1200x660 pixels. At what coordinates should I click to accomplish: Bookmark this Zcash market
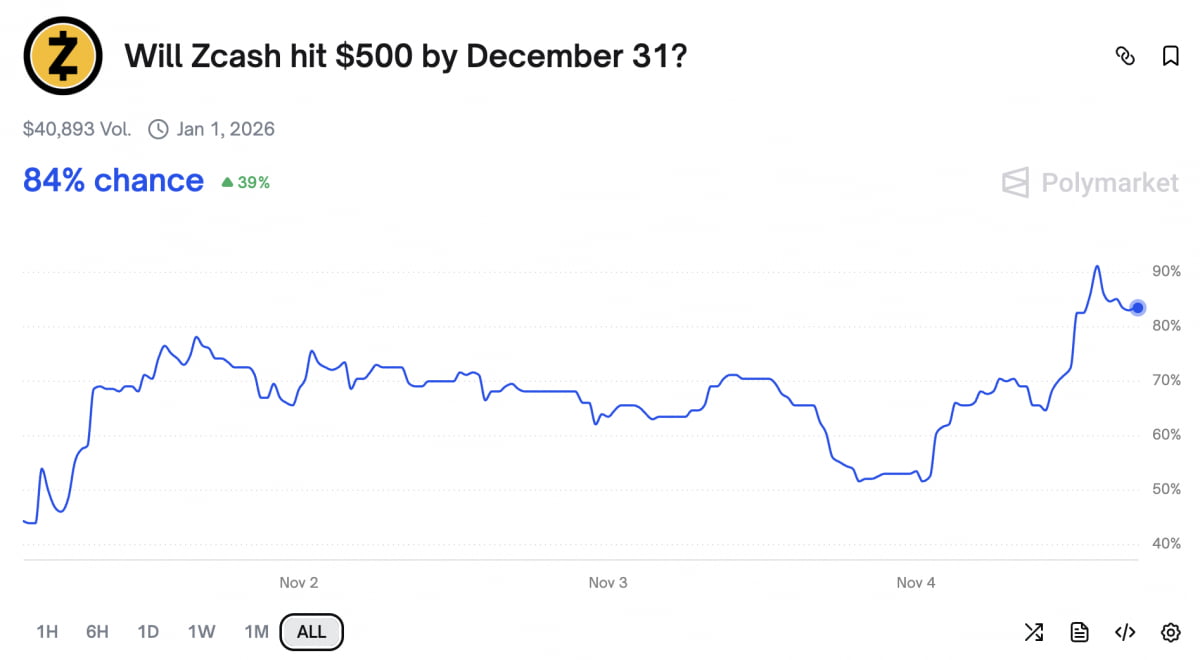click(x=1170, y=56)
